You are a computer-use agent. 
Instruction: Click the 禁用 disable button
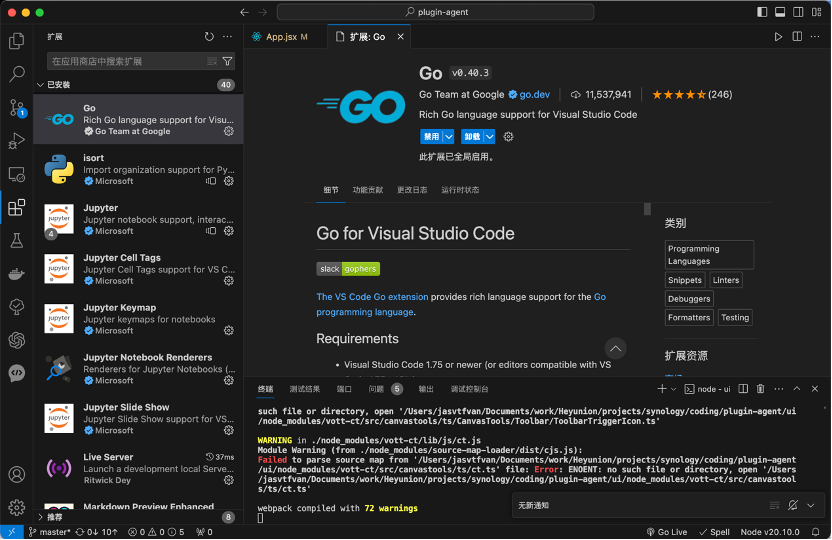point(431,137)
